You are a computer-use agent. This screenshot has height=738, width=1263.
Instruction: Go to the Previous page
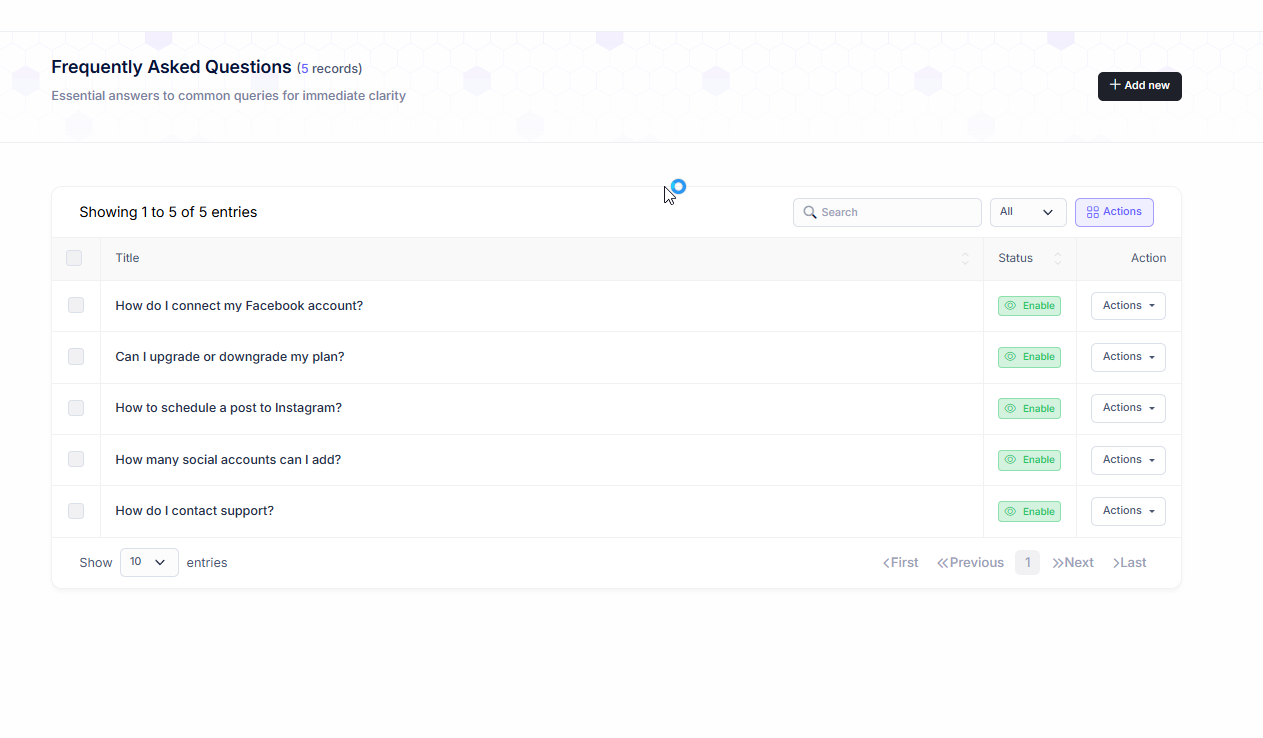(x=970, y=563)
